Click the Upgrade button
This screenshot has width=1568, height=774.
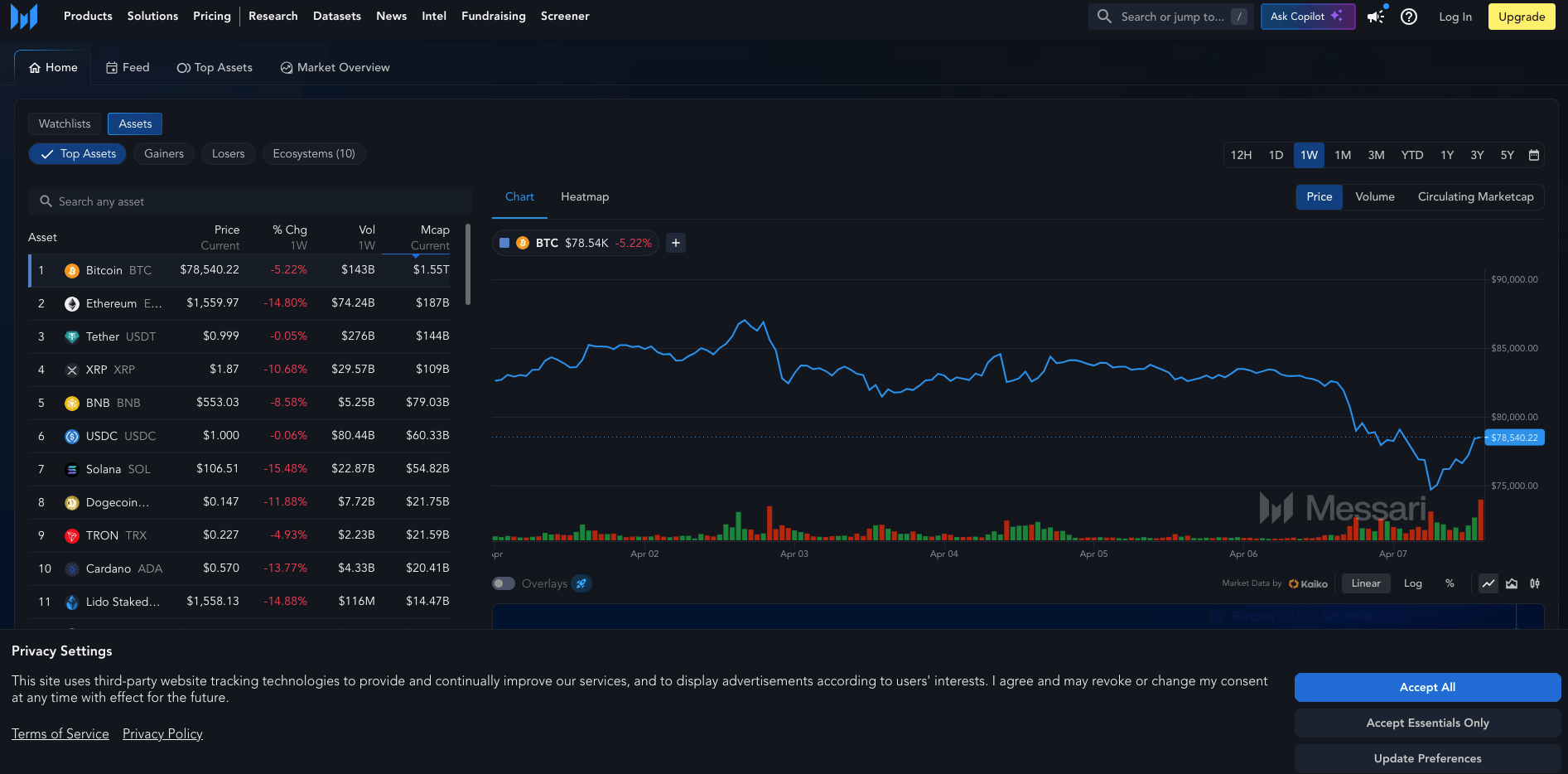[x=1522, y=17]
